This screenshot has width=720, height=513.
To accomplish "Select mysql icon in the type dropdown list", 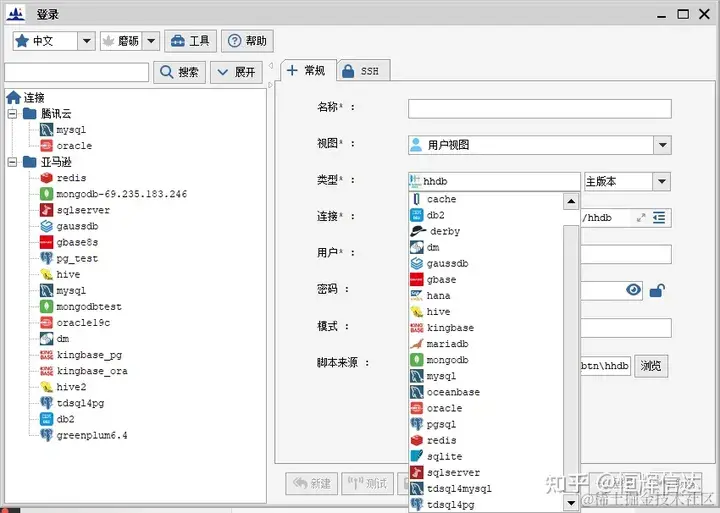I will pyautogui.click(x=416, y=376).
